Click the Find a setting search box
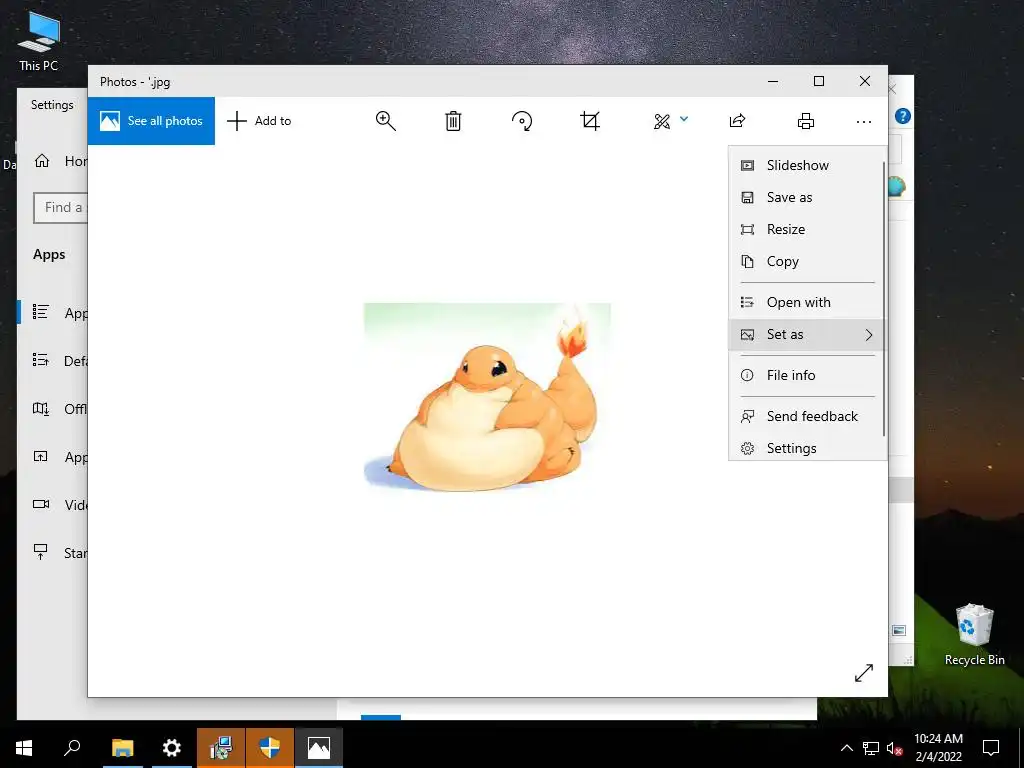Screen dimensions: 1024x768 [x=61, y=208]
